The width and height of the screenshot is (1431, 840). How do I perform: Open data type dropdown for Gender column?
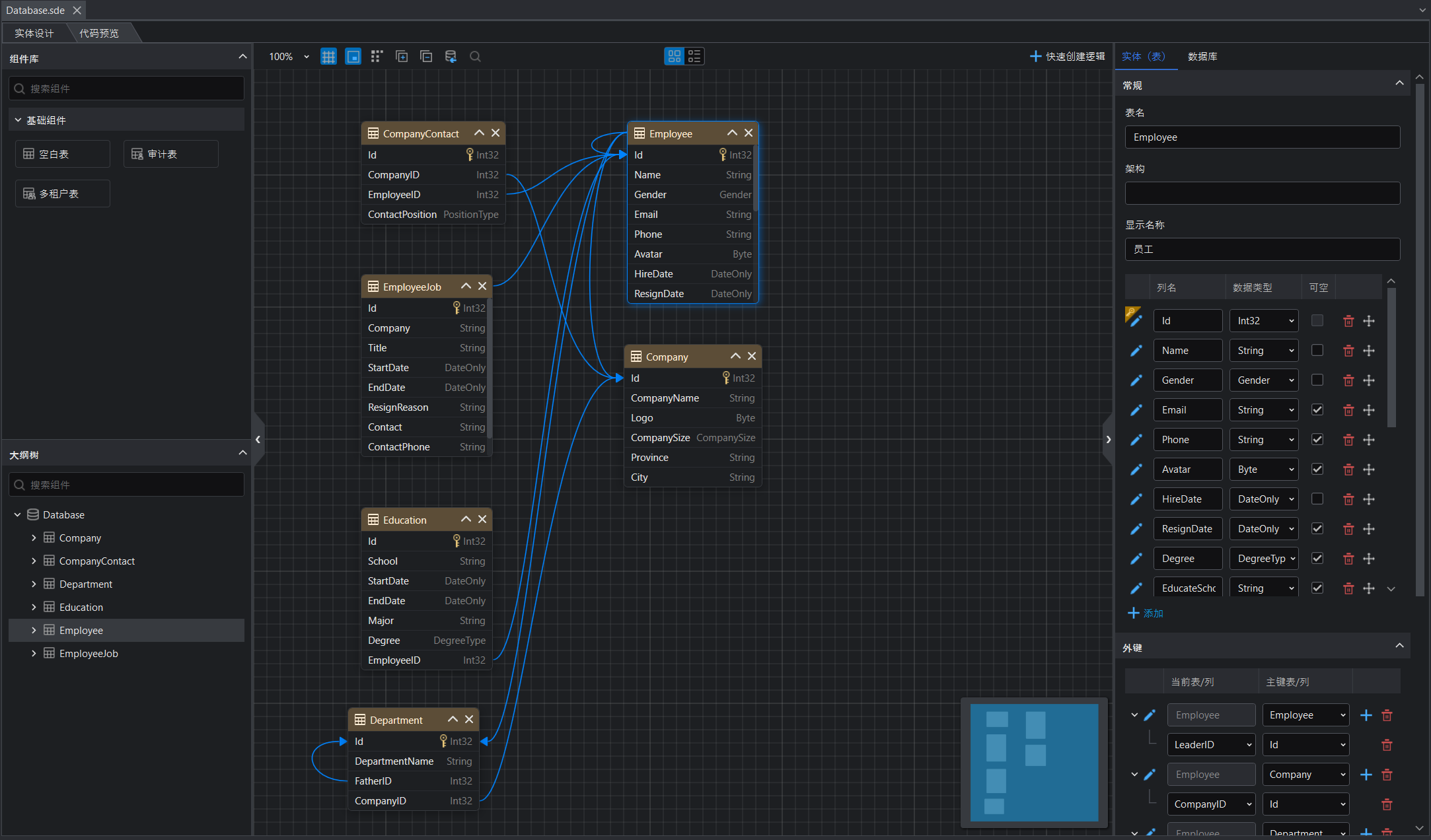1264,380
